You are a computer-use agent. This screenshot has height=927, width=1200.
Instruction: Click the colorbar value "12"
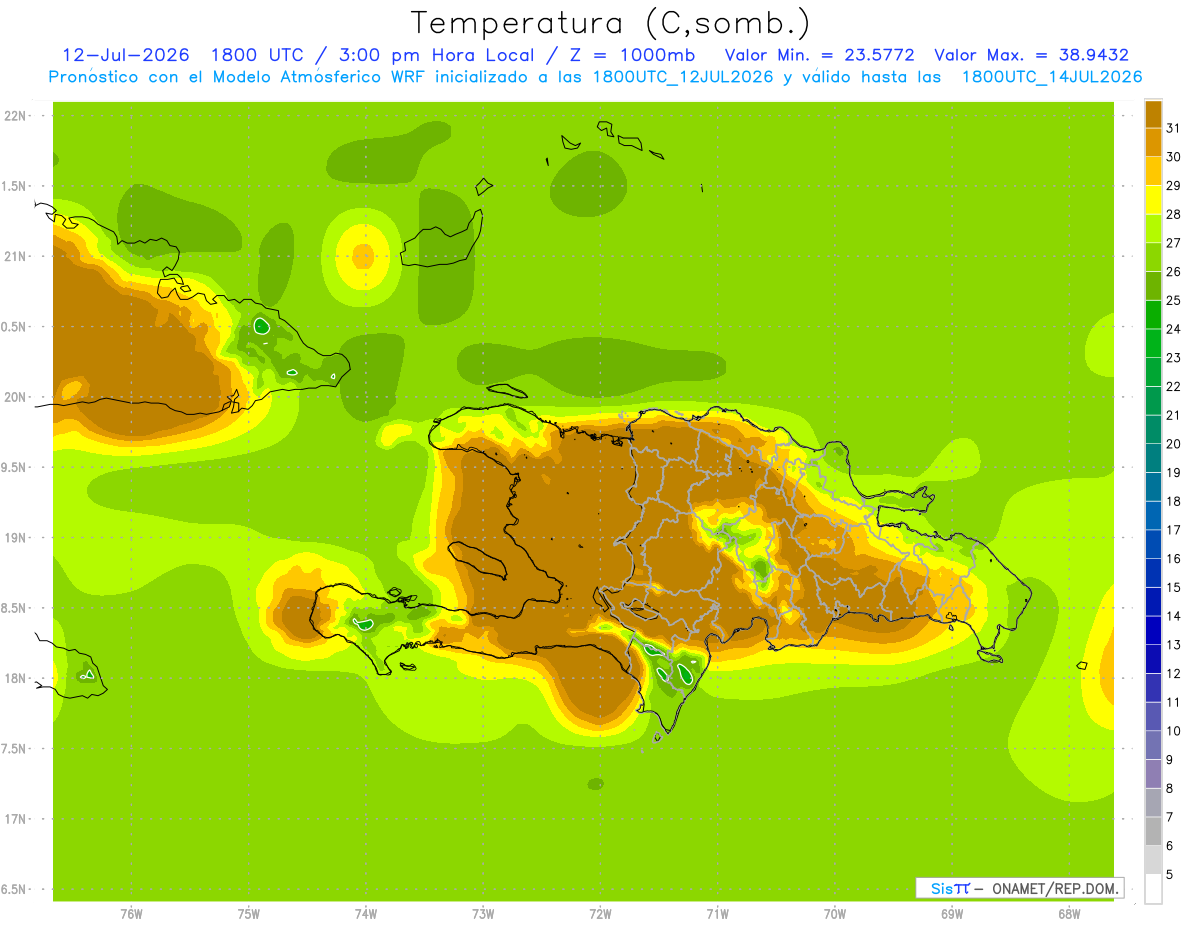1173,674
